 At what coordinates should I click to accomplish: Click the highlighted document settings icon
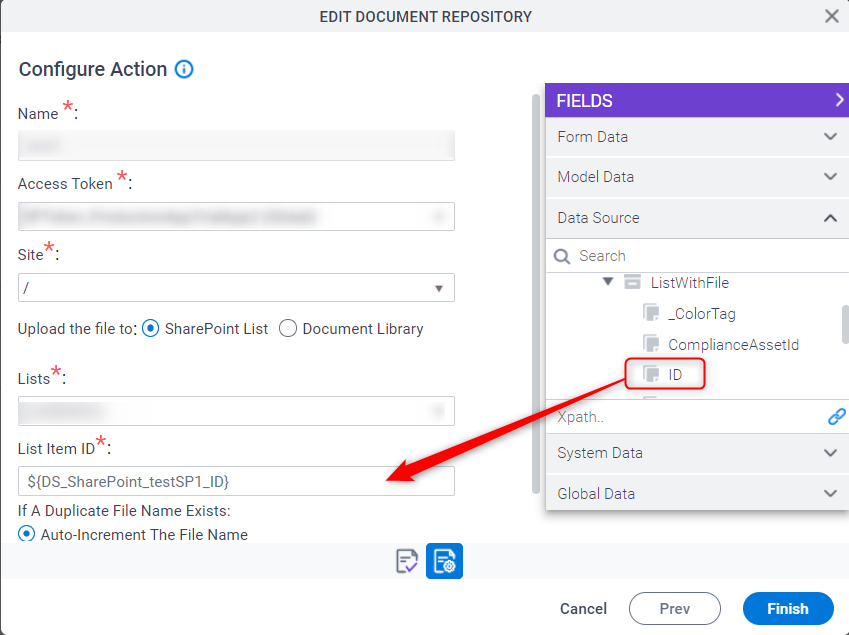point(444,562)
